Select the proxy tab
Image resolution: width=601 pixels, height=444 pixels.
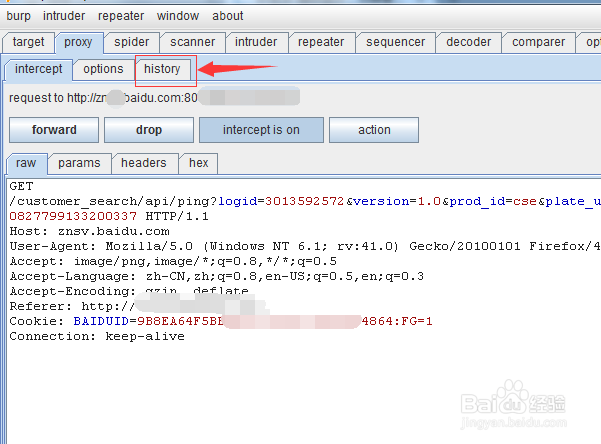point(78,42)
